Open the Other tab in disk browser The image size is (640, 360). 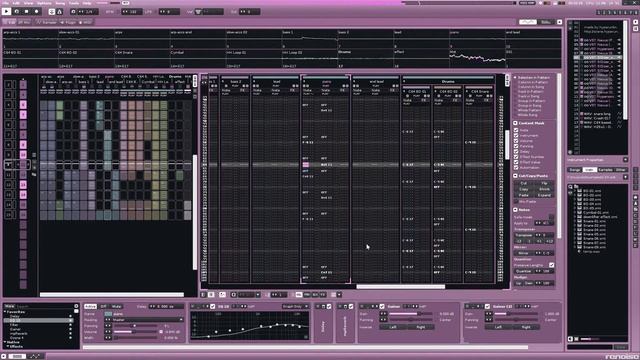[x=620, y=169]
